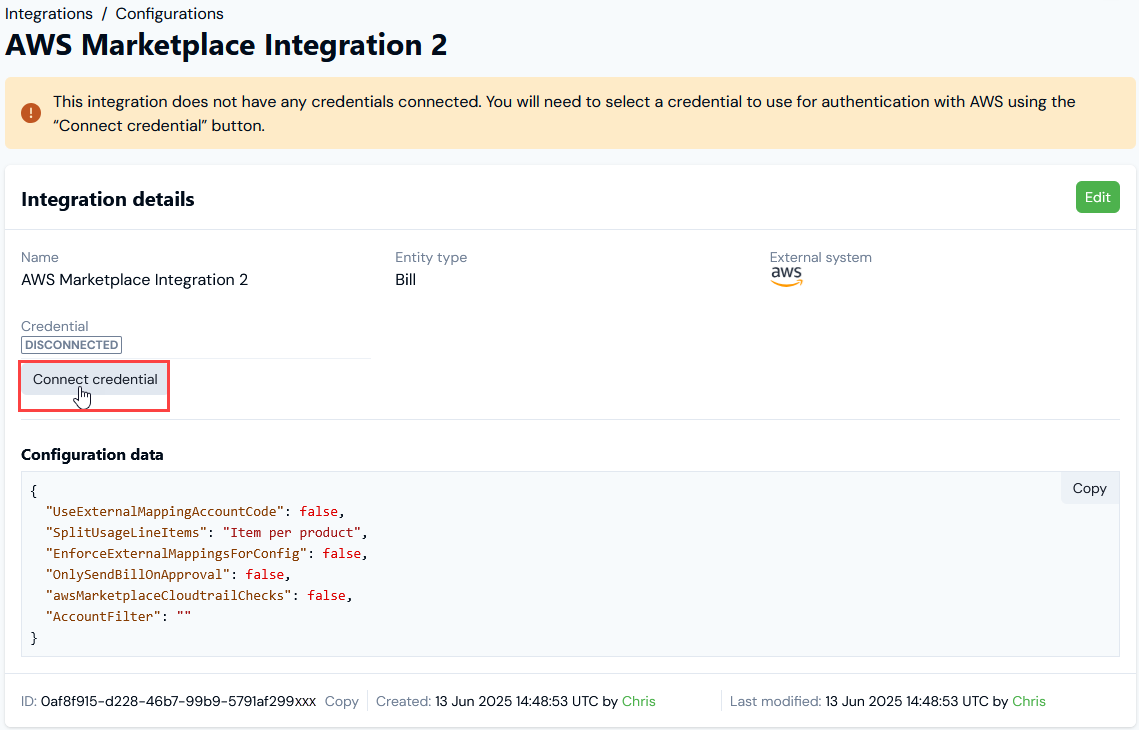The height and width of the screenshot is (730, 1139).
Task: Open Chris's profile next to Last modified
Action: point(1028,701)
